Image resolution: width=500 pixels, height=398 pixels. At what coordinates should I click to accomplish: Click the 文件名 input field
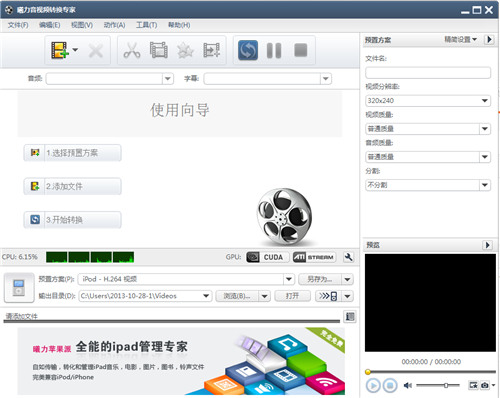(428, 72)
